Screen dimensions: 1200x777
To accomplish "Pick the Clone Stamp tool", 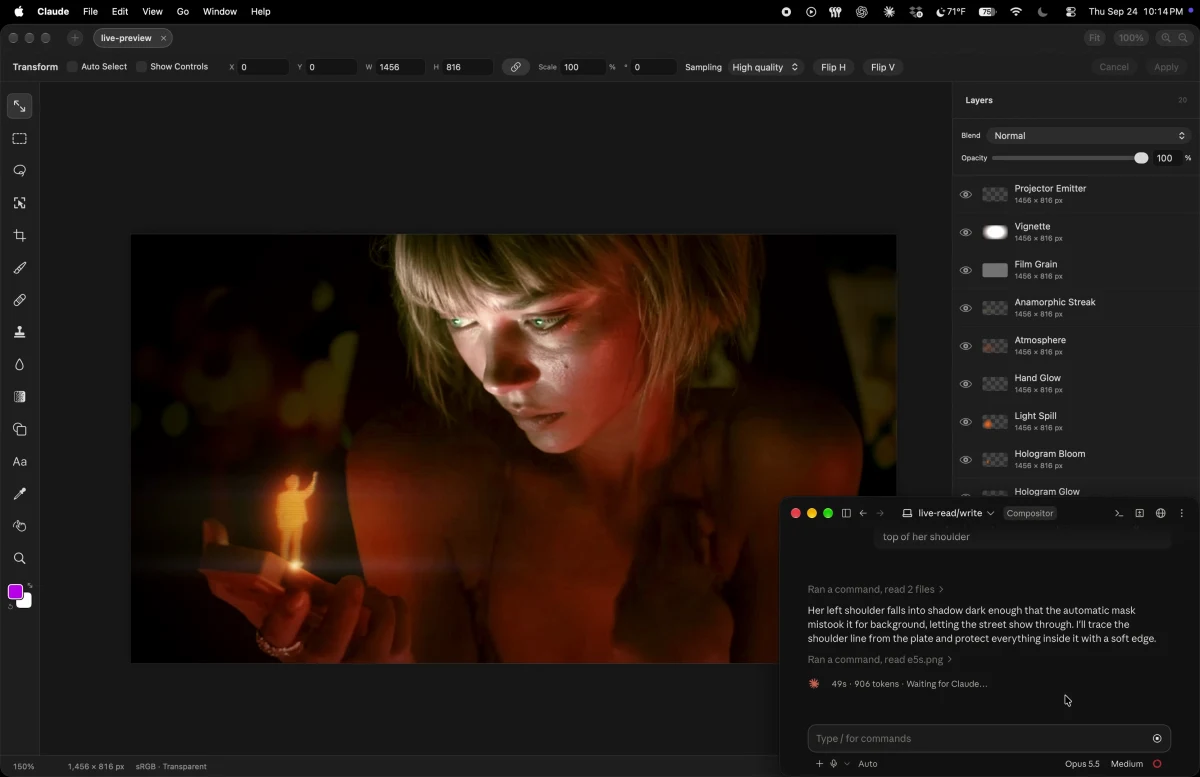I will 19,333.
